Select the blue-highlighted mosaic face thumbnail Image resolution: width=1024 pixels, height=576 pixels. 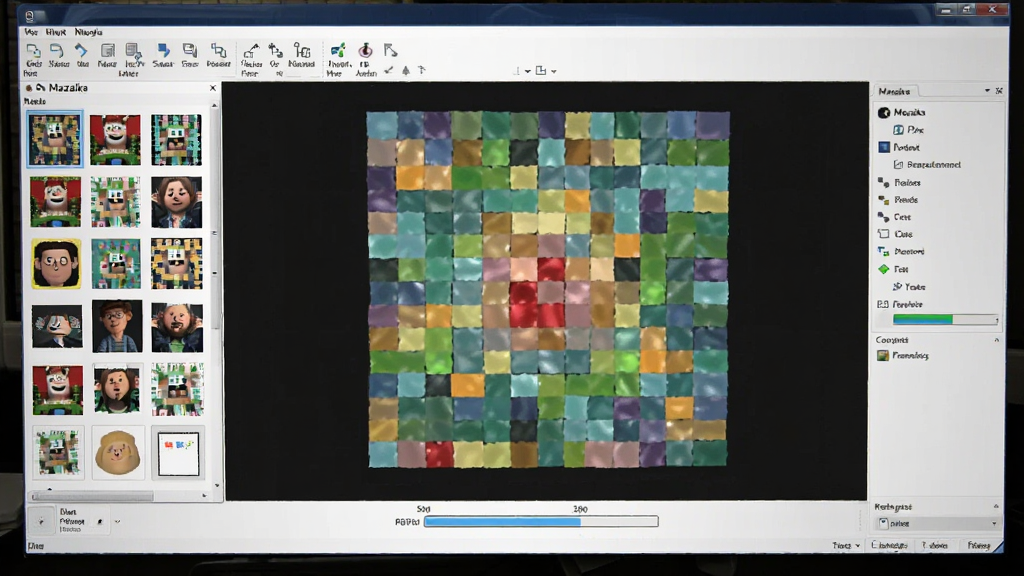click(x=56, y=139)
